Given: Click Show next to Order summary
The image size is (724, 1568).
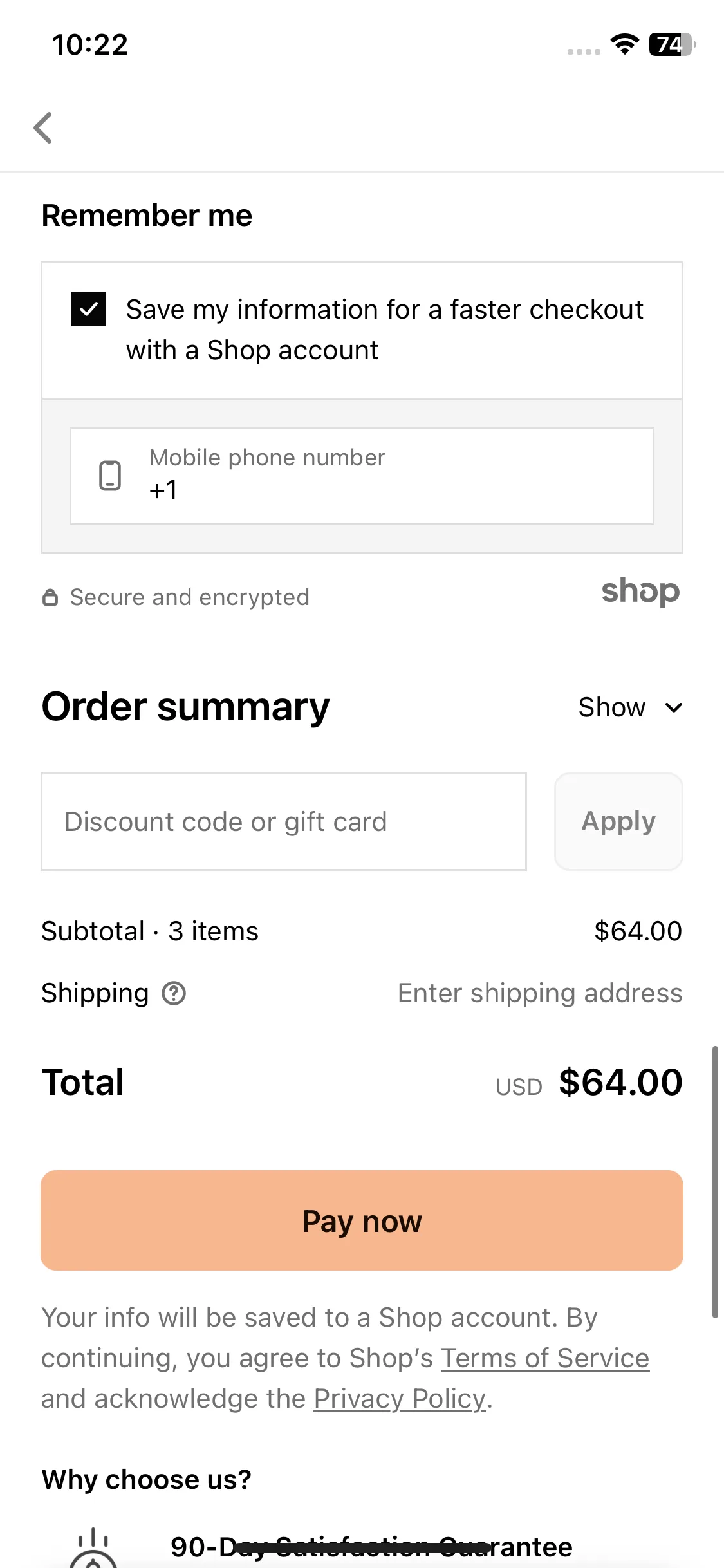Looking at the screenshot, I should (x=611, y=707).
